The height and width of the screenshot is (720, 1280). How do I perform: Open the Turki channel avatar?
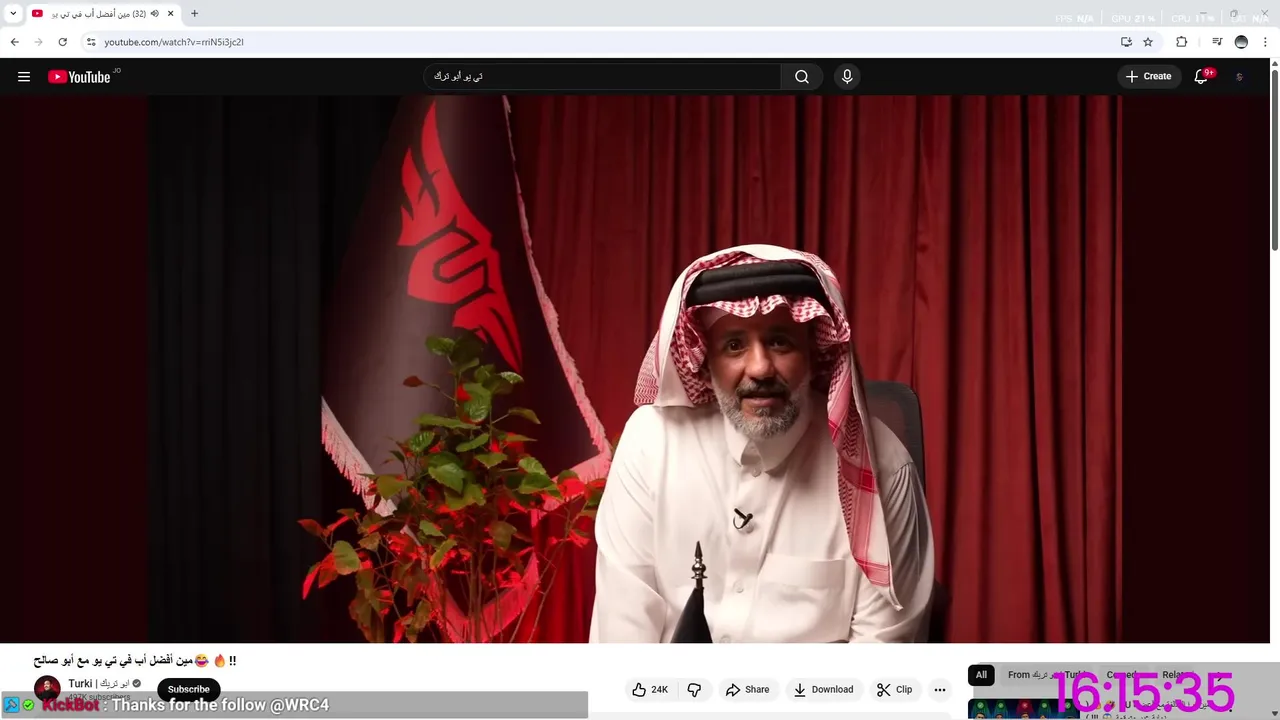(x=47, y=688)
